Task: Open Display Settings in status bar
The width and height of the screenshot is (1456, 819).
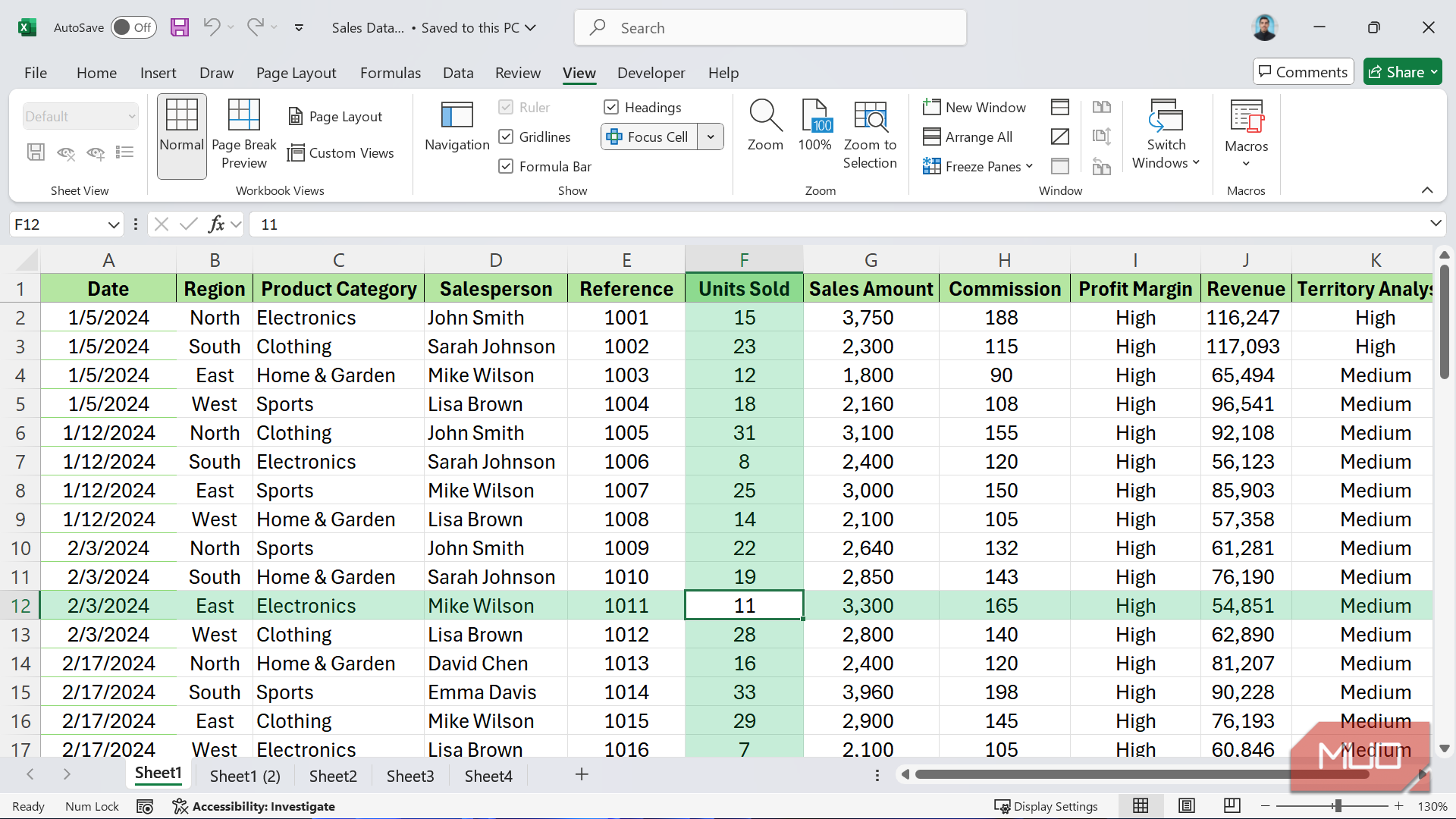Action: pos(1046,806)
